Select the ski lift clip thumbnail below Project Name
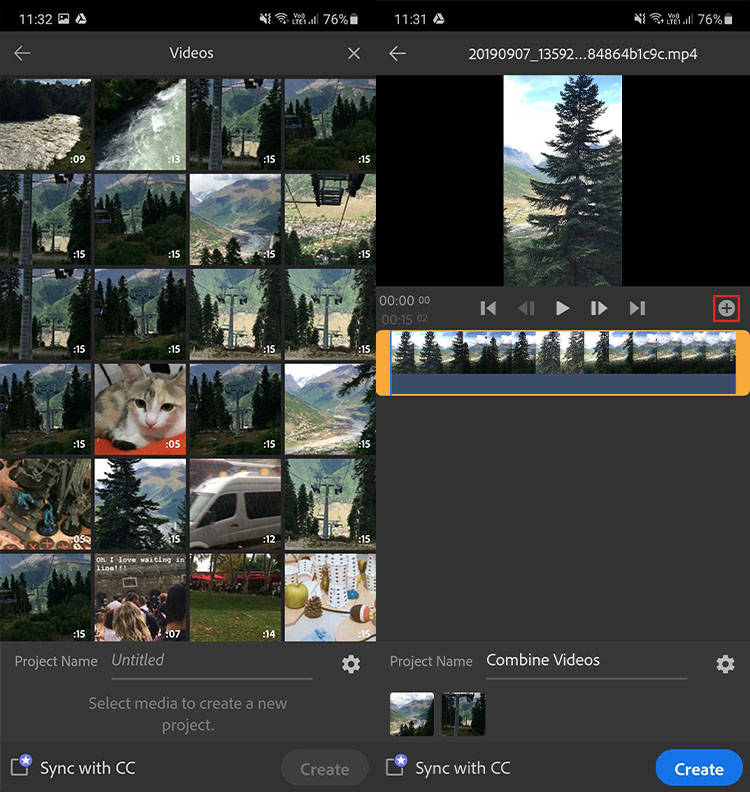The image size is (750, 792). 463,714
